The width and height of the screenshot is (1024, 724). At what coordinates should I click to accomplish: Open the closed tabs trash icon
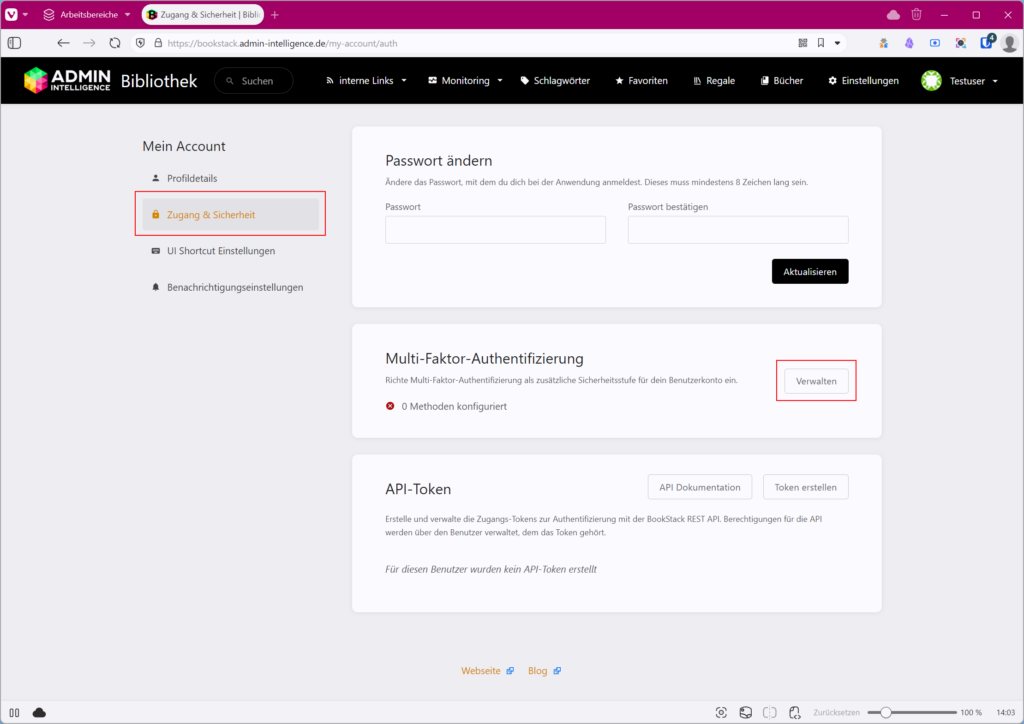coord(916,15)
